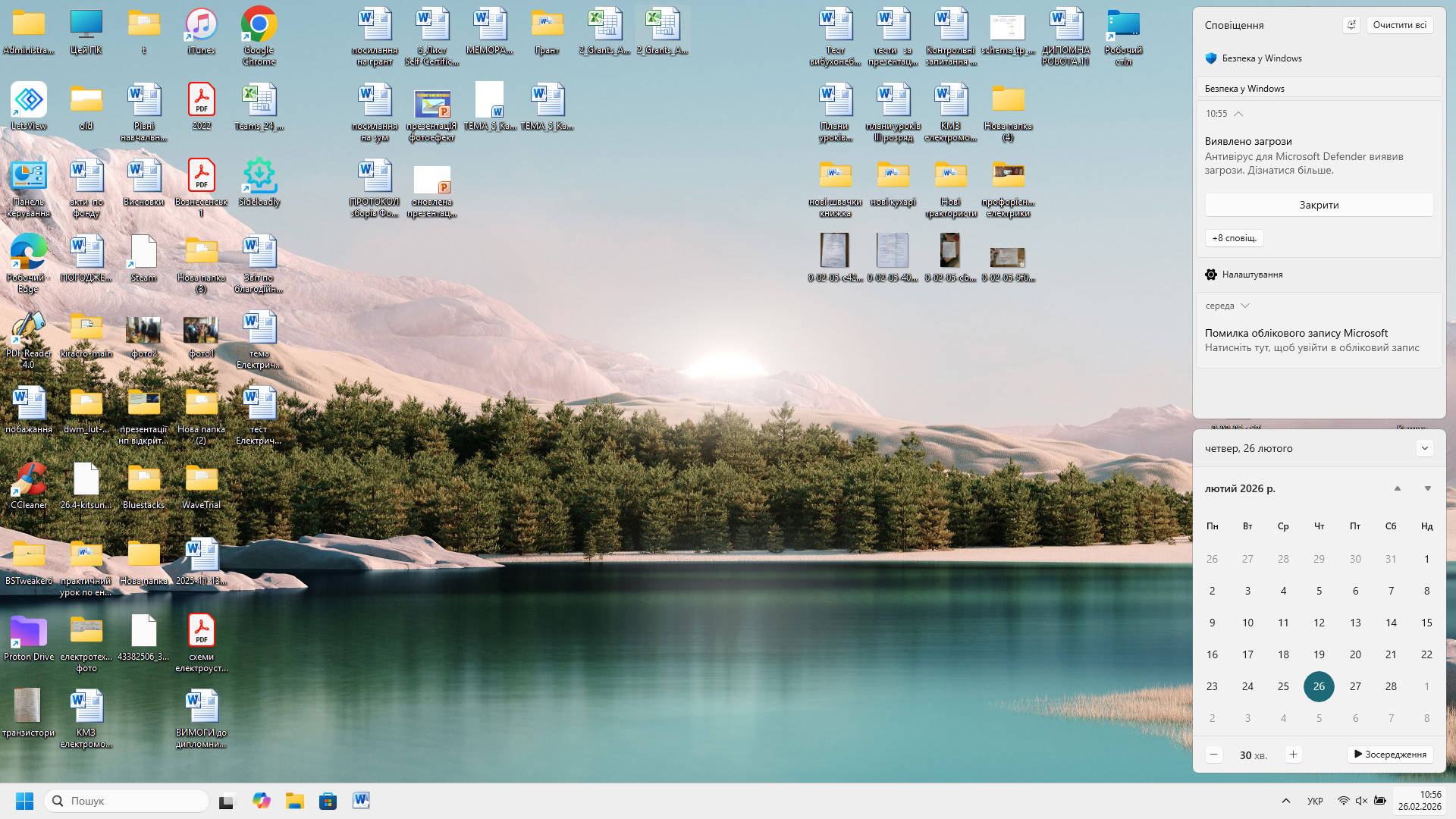Select February 14 in the calendar
Viewport: 1456px width, 819px height.
(1391, 623)
